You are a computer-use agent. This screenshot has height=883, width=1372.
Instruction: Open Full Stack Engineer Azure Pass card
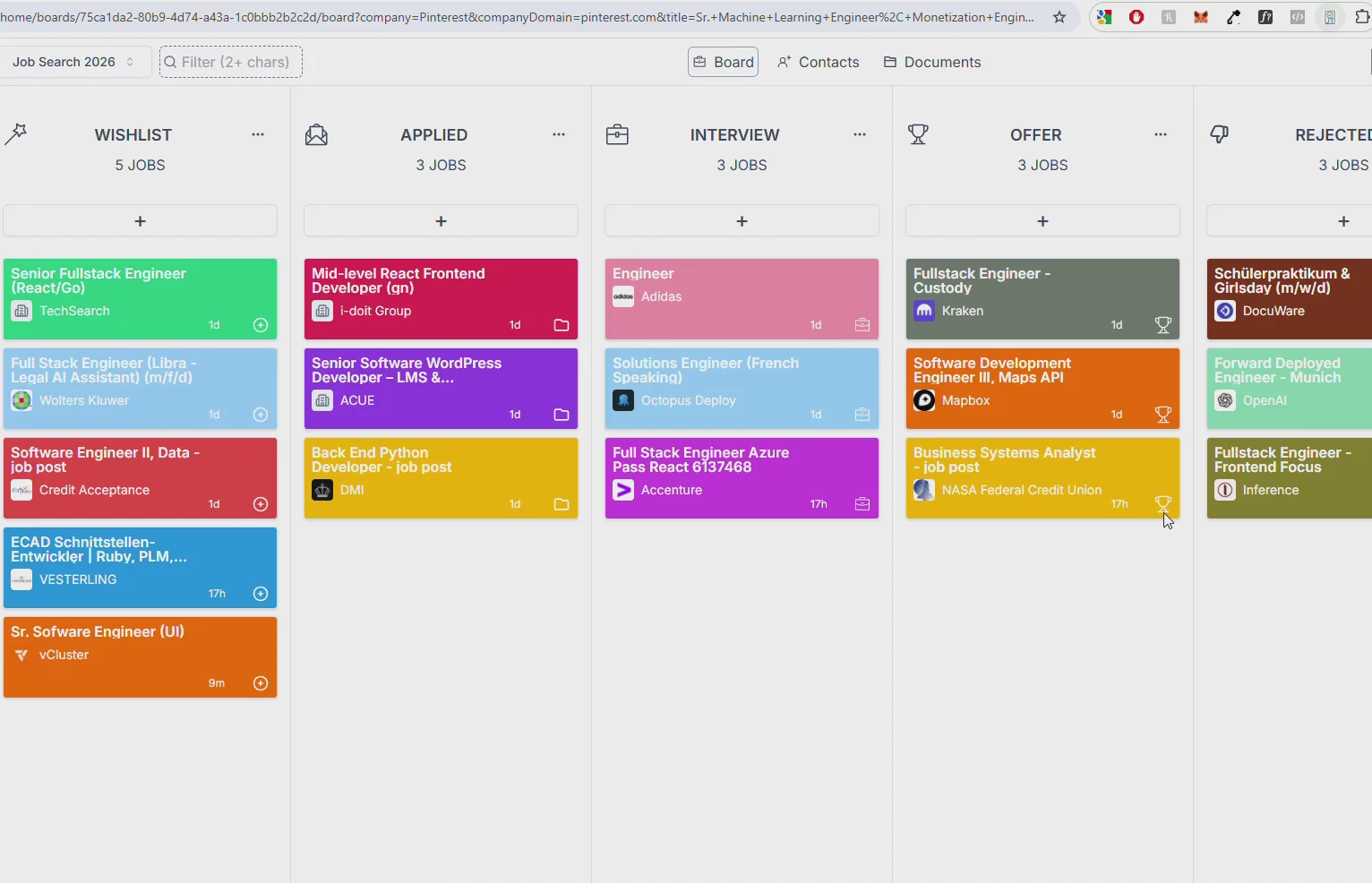tap(742, 478)
